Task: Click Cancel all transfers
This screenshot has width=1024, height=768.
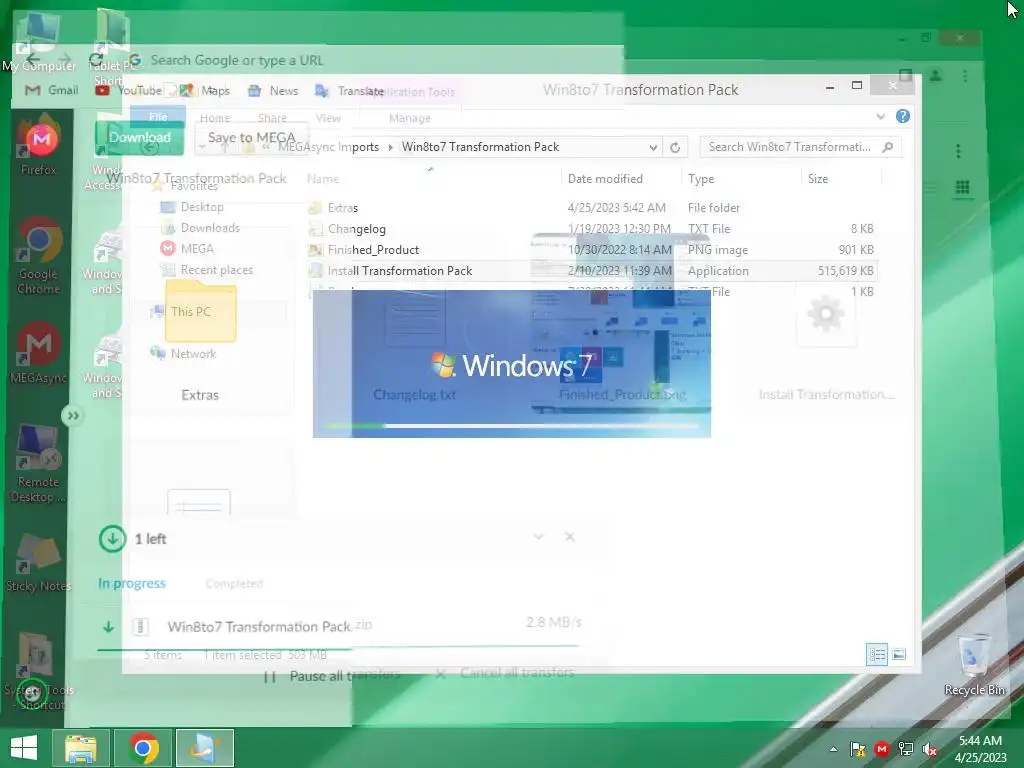Action: point(506,673)
